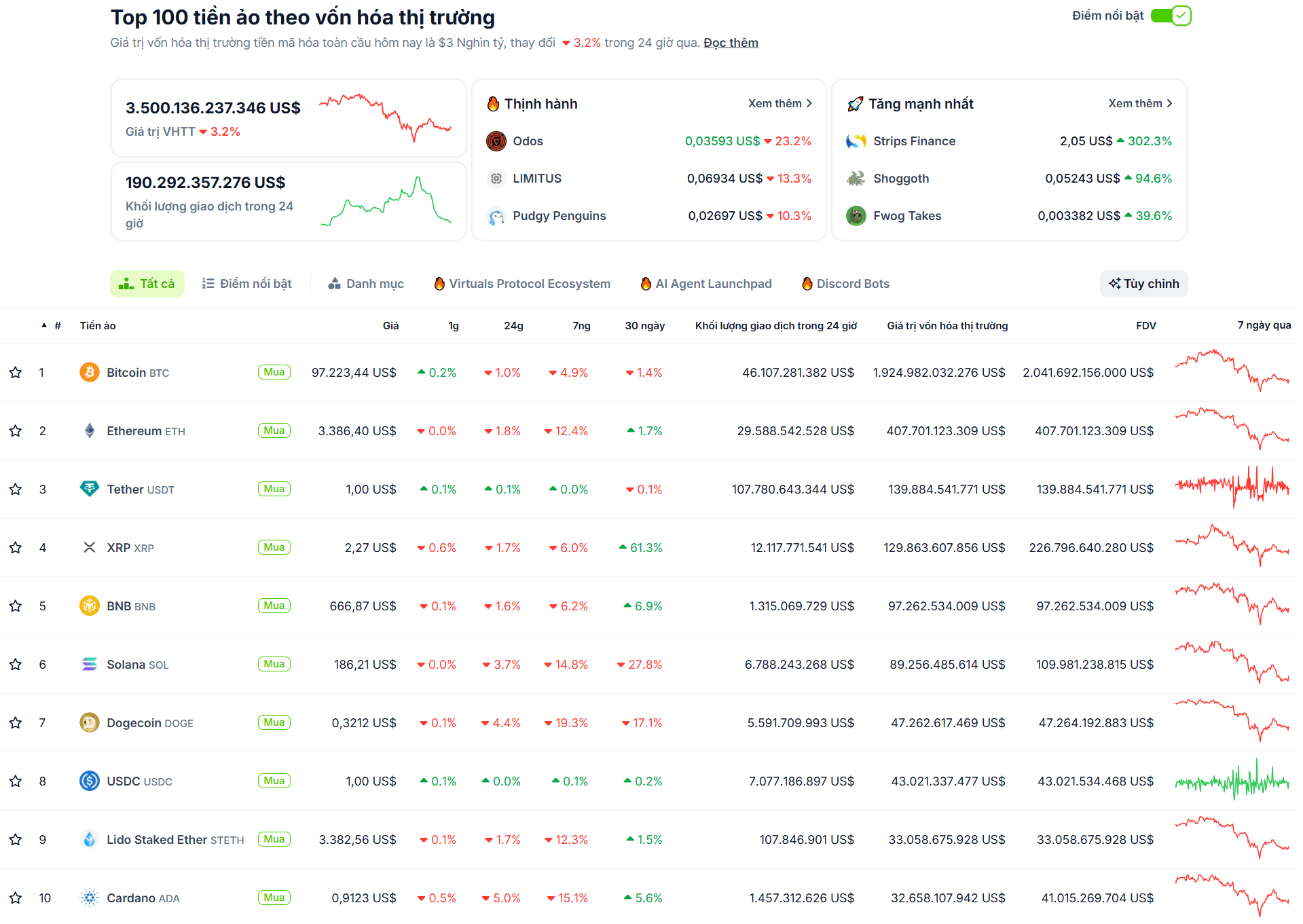This screenshot has height=924, width=1303.
Task: Open Discord Bots category
Action: [x=845, y=284]
